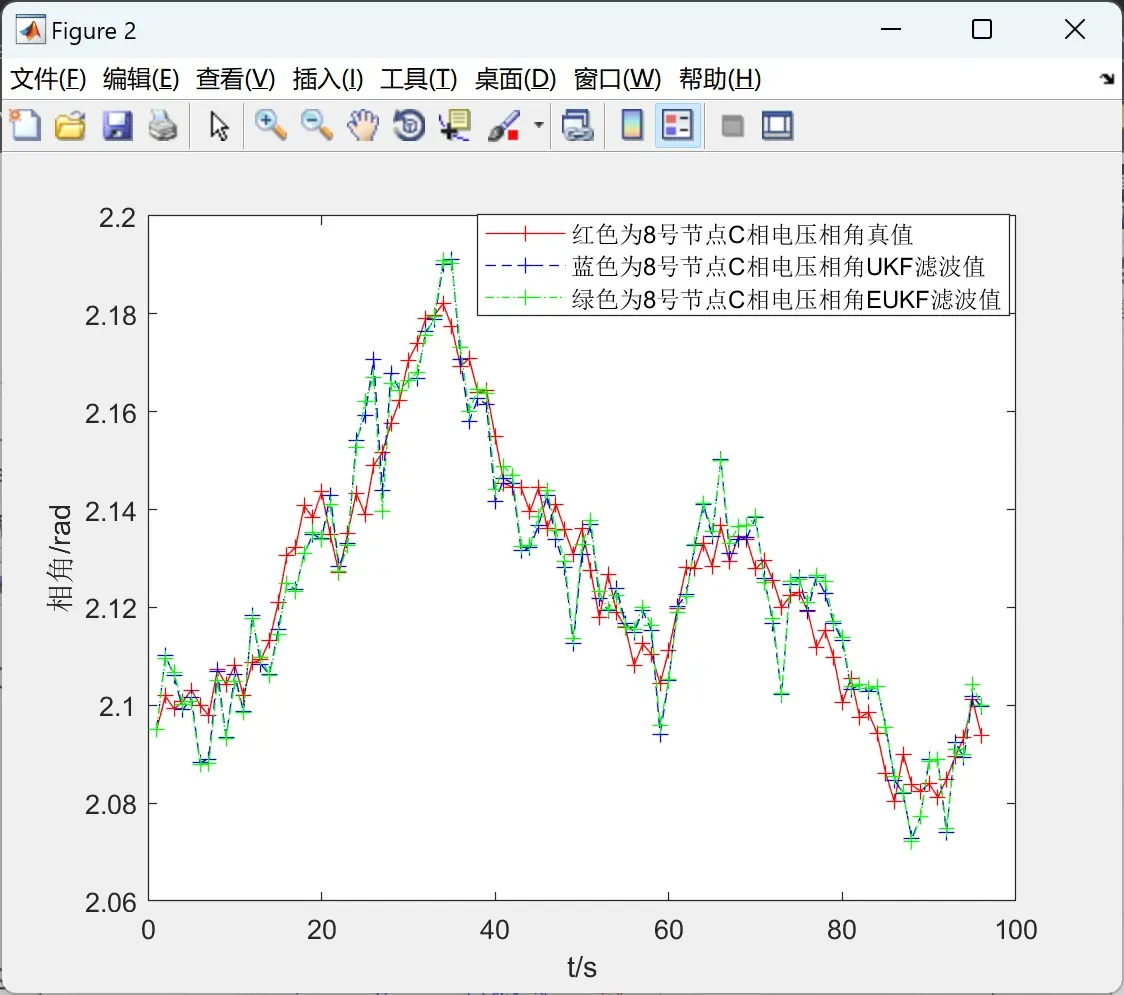Print the figure with printer icon

pos(163,125)
